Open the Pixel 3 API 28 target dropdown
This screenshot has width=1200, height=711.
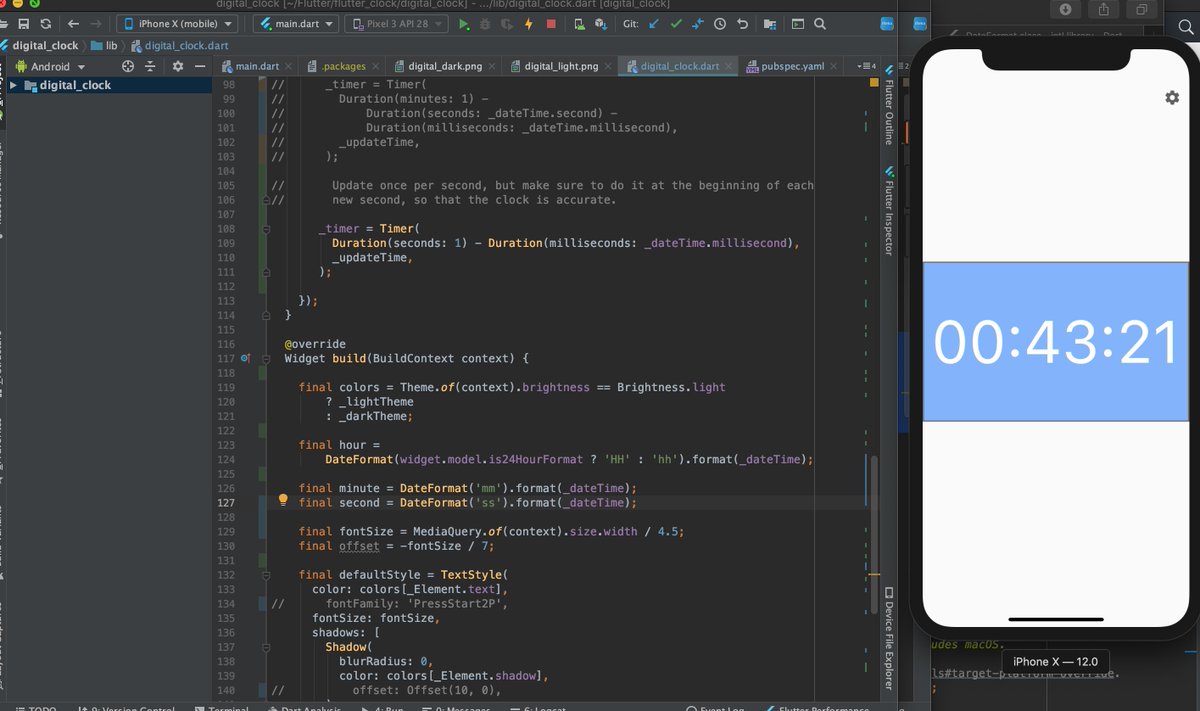click(x=396, y=23)
